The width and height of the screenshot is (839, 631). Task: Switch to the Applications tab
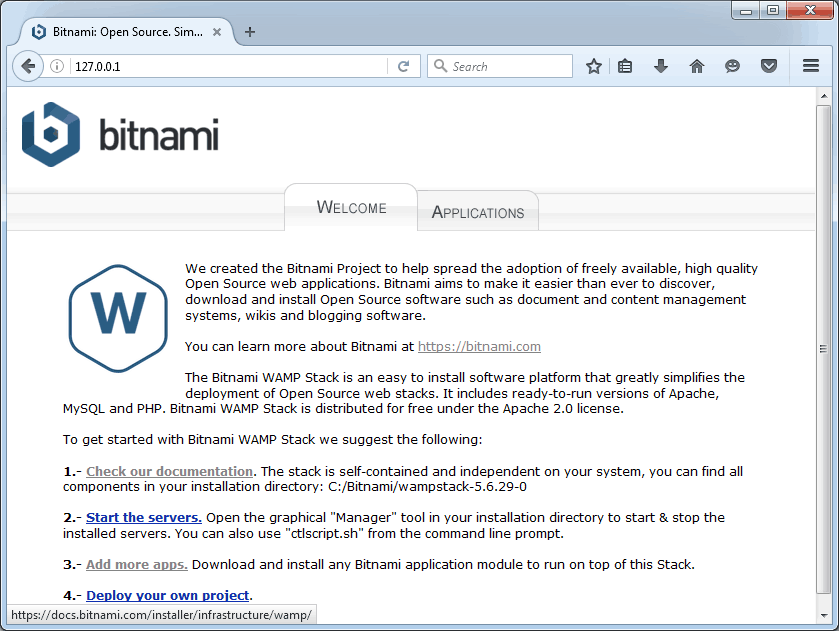[x=478, y=212]
